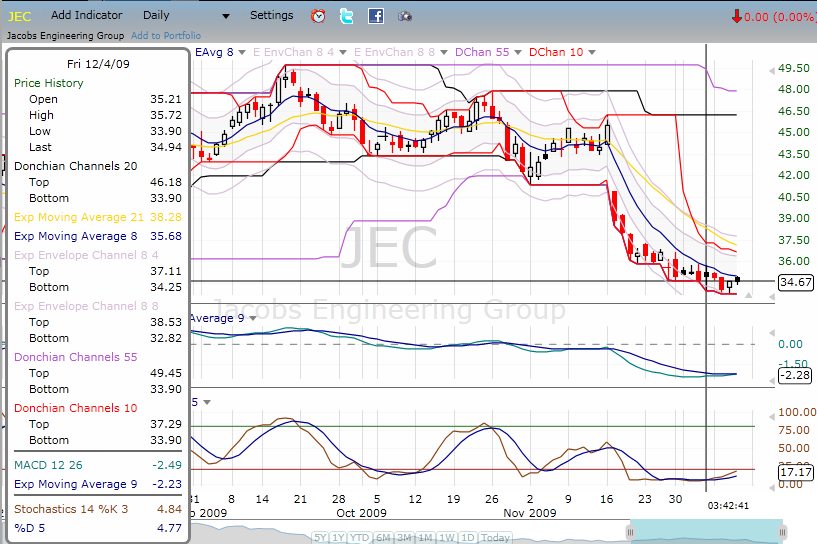Click the Exp Moving Average 8 row
The width and height of the screenshot is (817, 544).
tap(97, 236)
